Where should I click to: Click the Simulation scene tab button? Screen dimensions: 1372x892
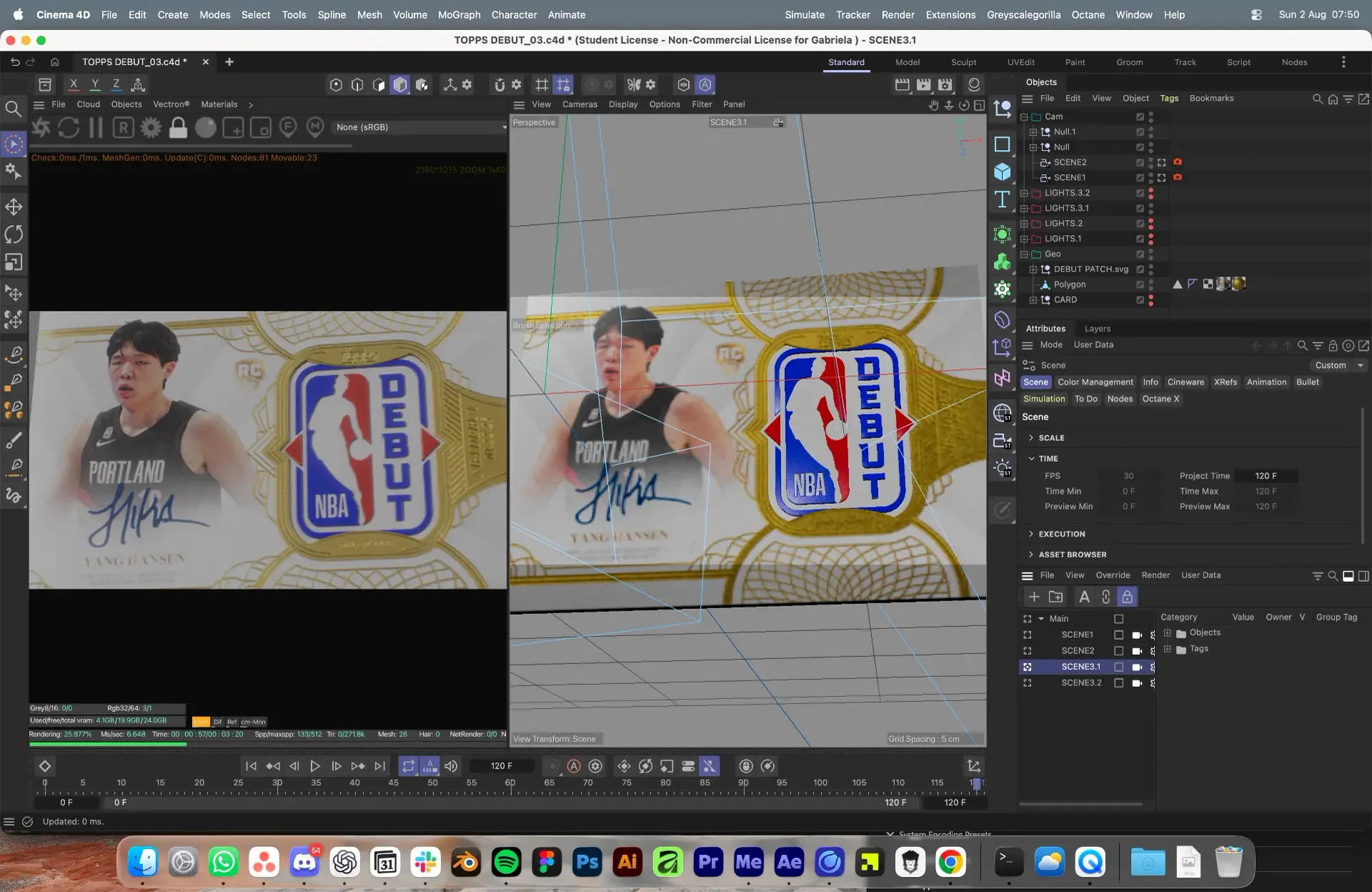click(x=1044, y=399)
